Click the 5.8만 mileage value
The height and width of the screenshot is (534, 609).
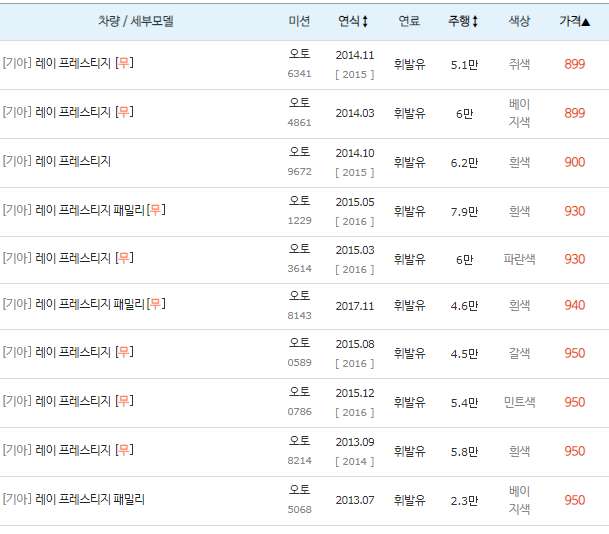(x=464, y=452)
